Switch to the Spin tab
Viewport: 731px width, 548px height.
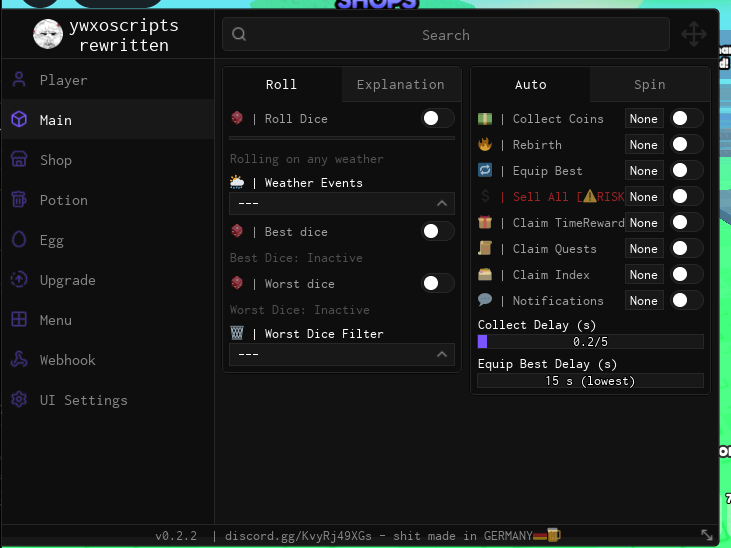pyautogui.click(x=649, y=84)
